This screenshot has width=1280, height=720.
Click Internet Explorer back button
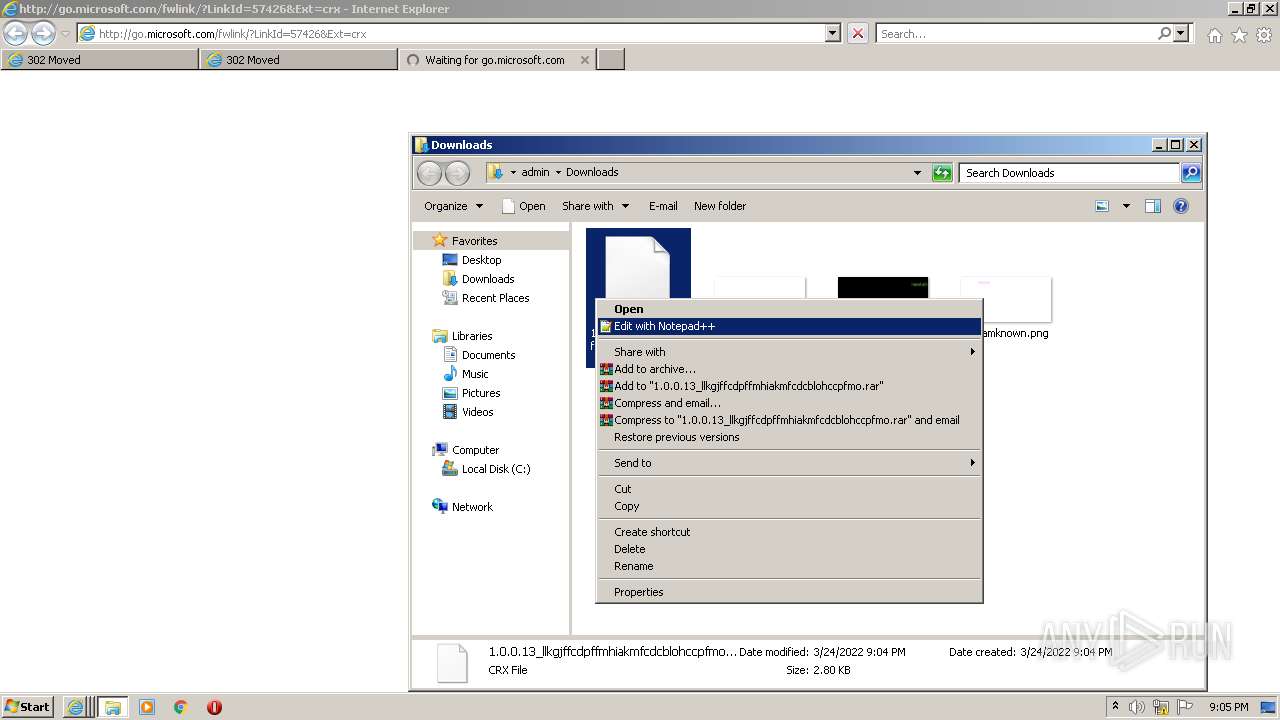pyautogui.click(x=15, y=33)
